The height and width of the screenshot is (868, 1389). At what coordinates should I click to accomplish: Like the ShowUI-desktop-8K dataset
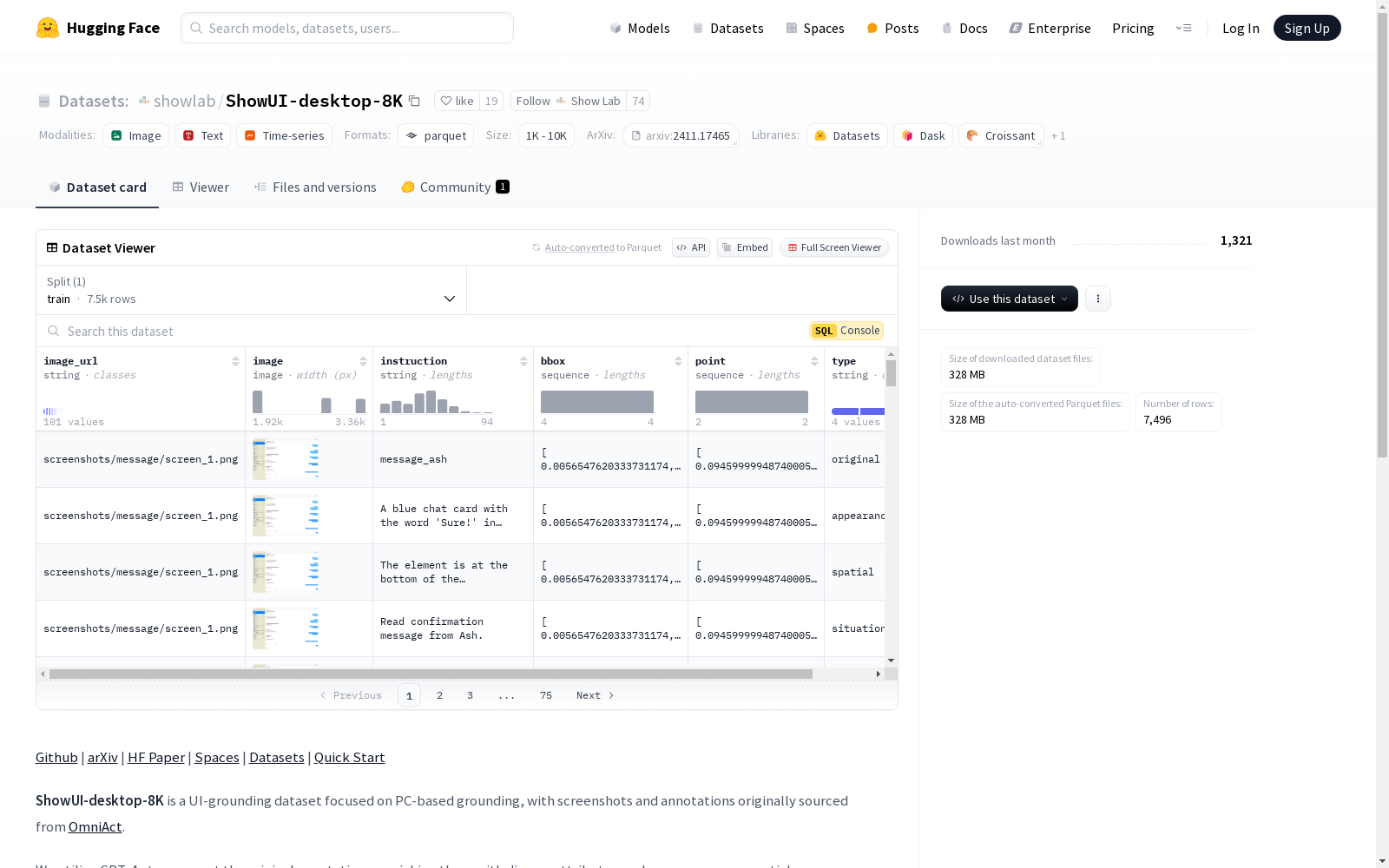point(457,101)
